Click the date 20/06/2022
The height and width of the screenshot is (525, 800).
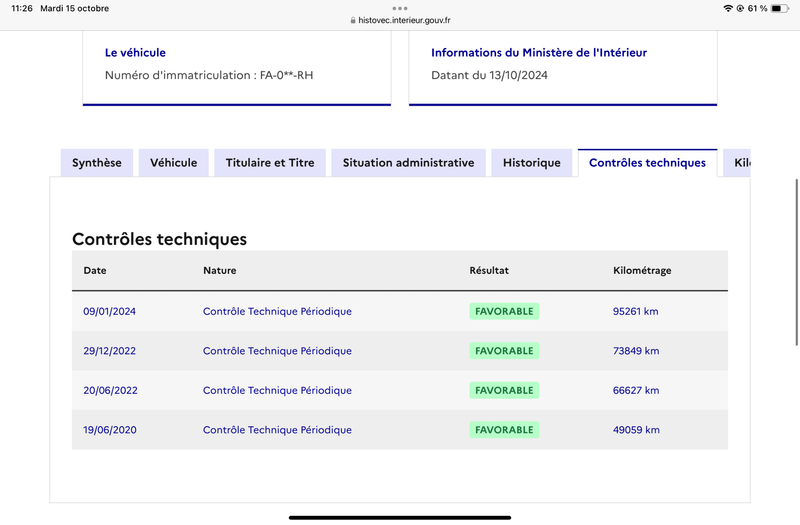tap(111, 390)
